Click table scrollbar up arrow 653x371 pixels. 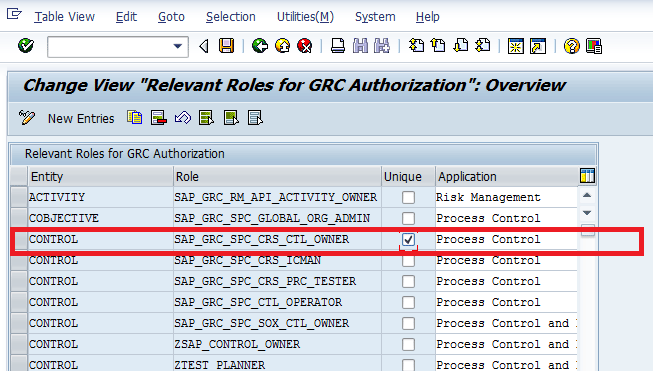pos(587,195)
